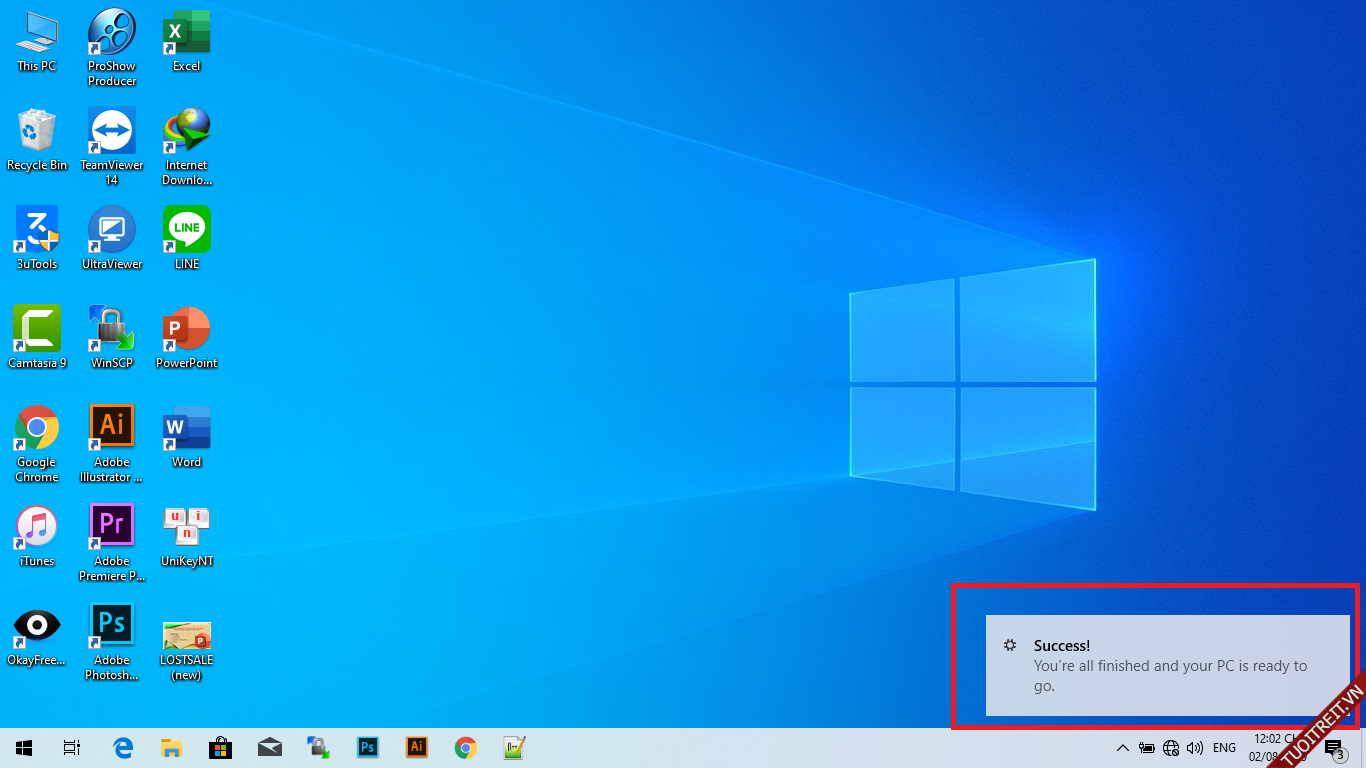Open the volume control in system tray
Image resolution: width=1366 pixels, height=768 pixels.
(1195, 748)
